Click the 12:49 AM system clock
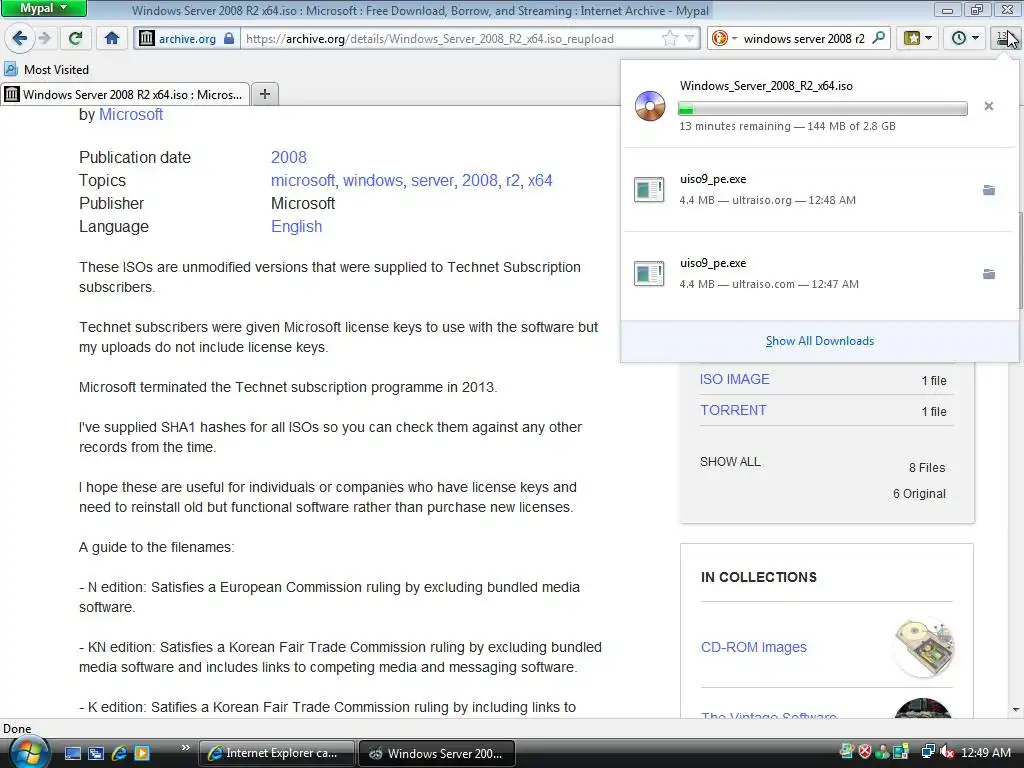The image size is (1024, 768). tap(985, 752)
